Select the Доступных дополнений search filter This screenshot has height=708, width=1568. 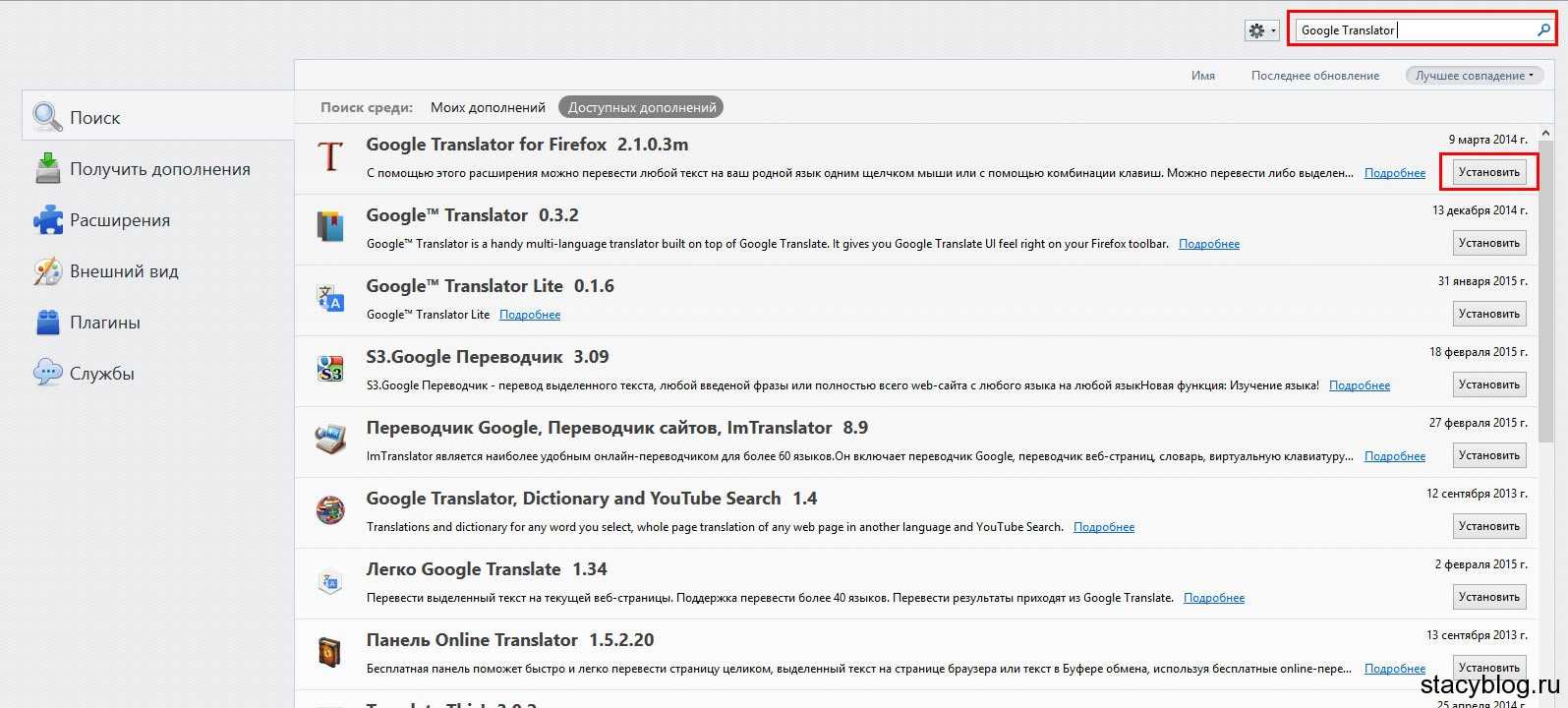tap(641, 107)
